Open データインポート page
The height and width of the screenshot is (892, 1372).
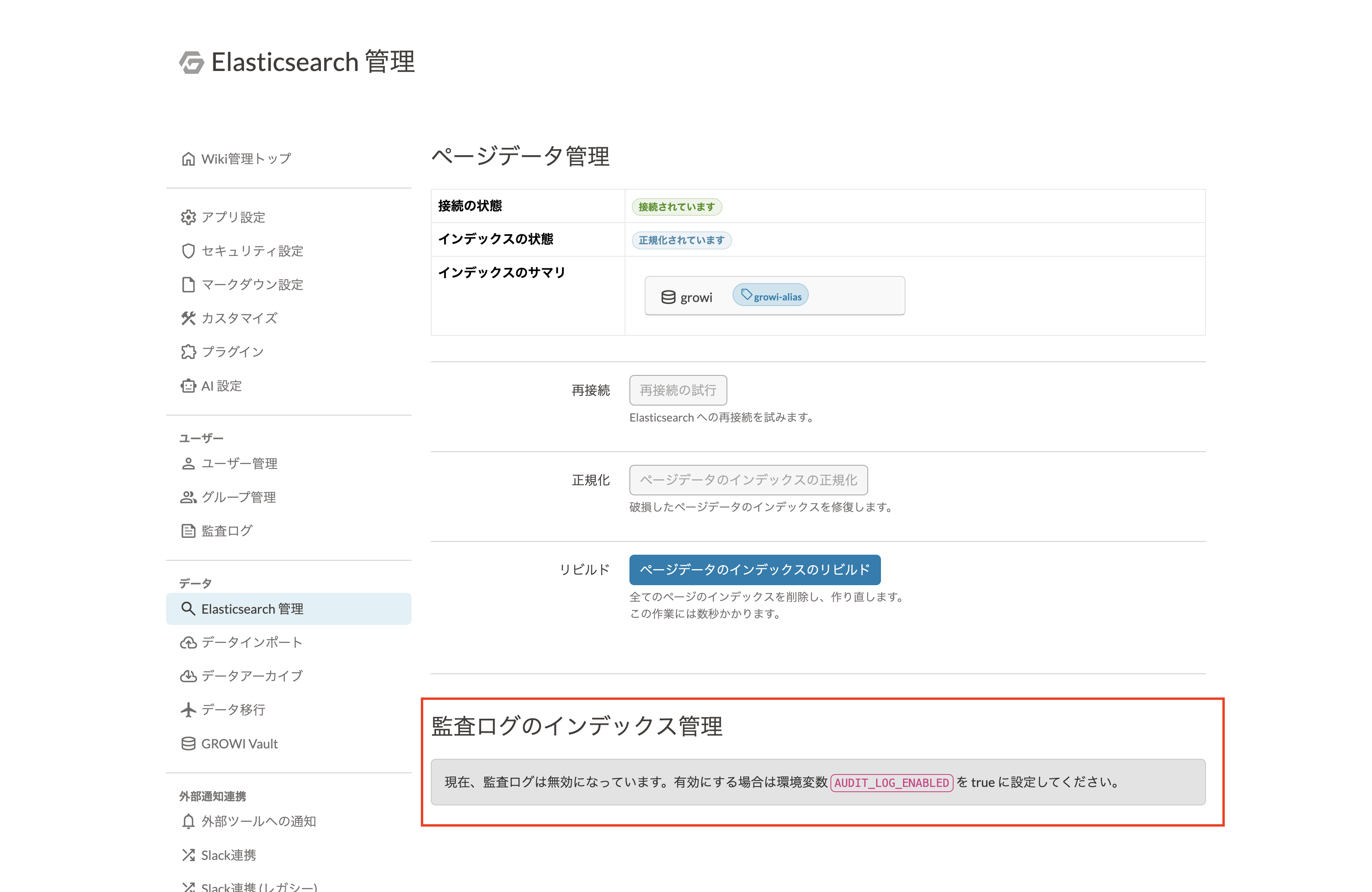[x=289, y=643]
